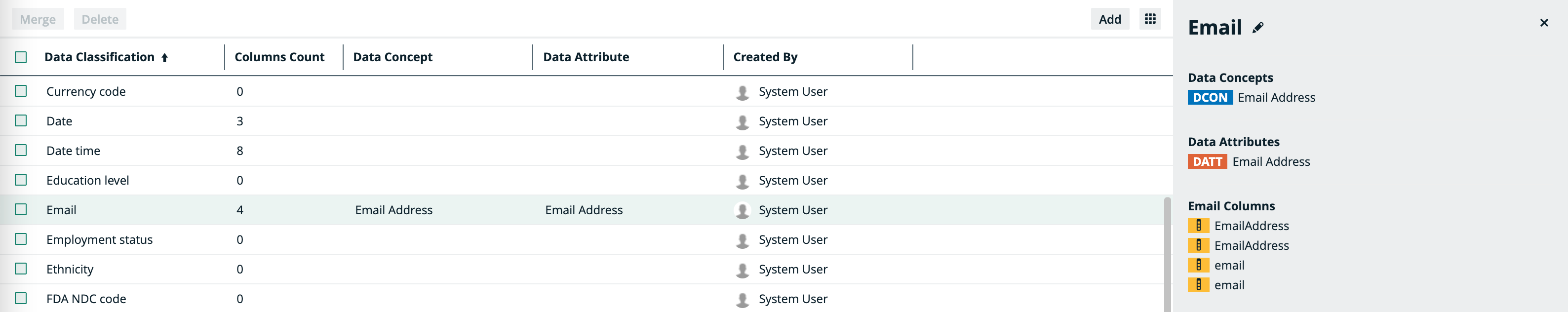Select the FDA NDC code classification

(x=86, y=299)
